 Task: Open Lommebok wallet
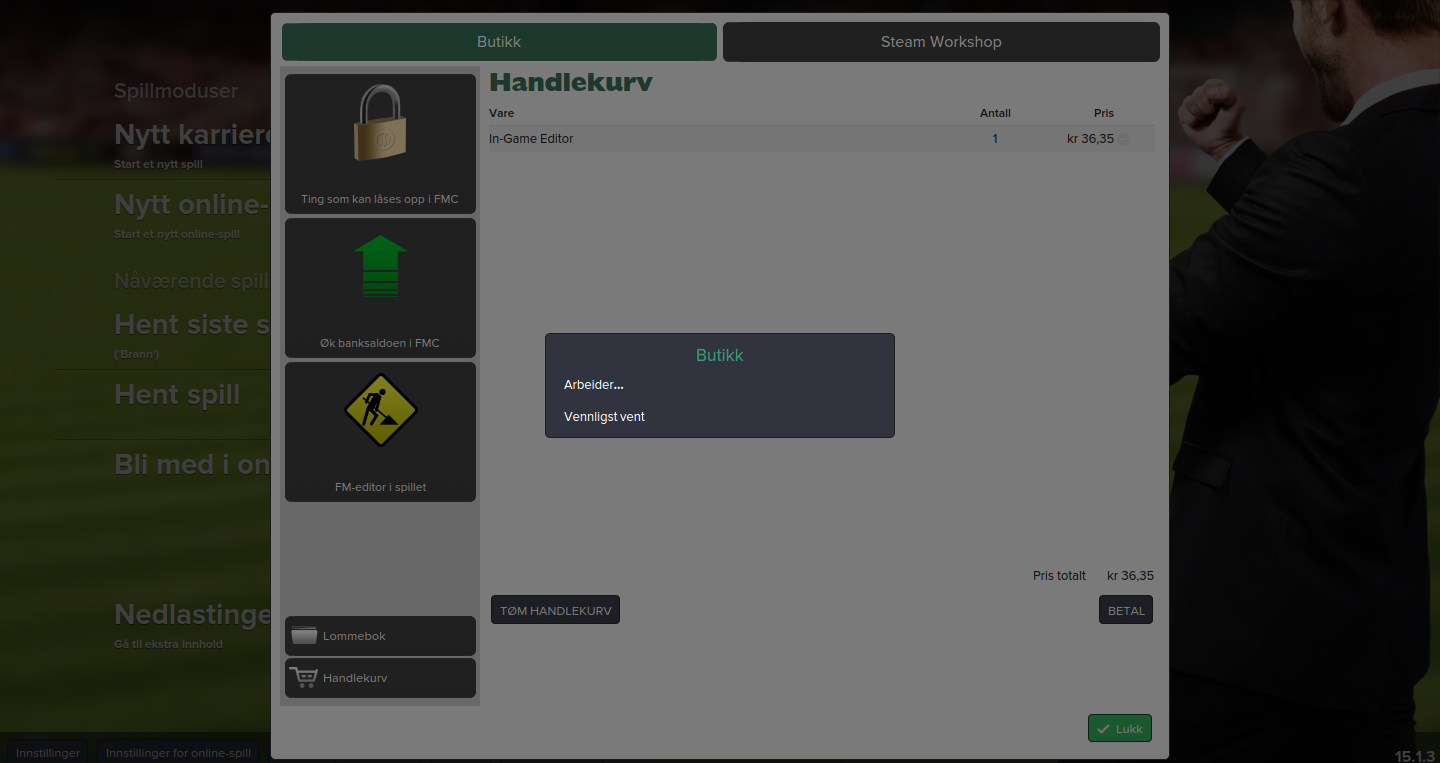380,636
